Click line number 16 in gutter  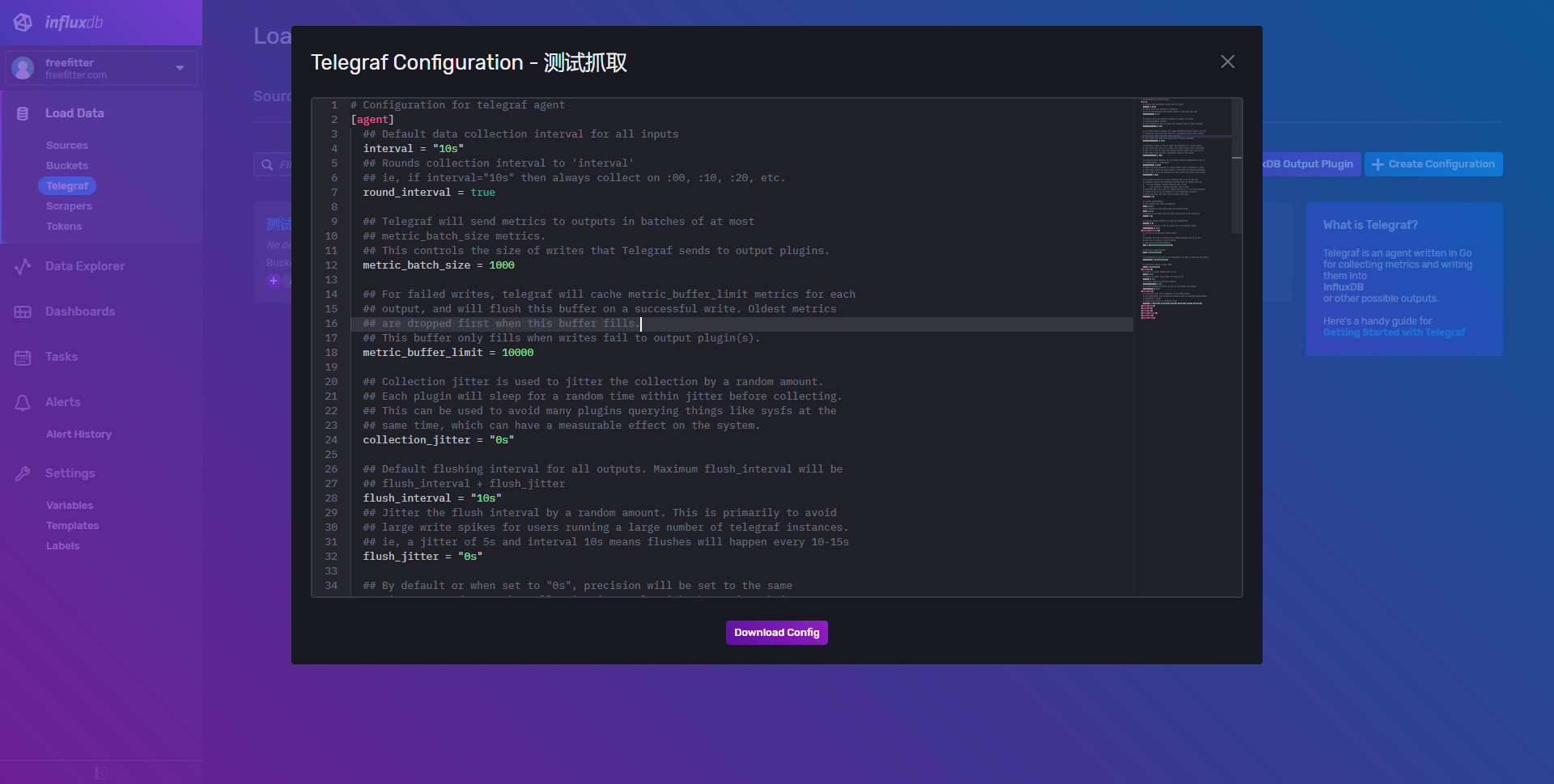[331, 324]
